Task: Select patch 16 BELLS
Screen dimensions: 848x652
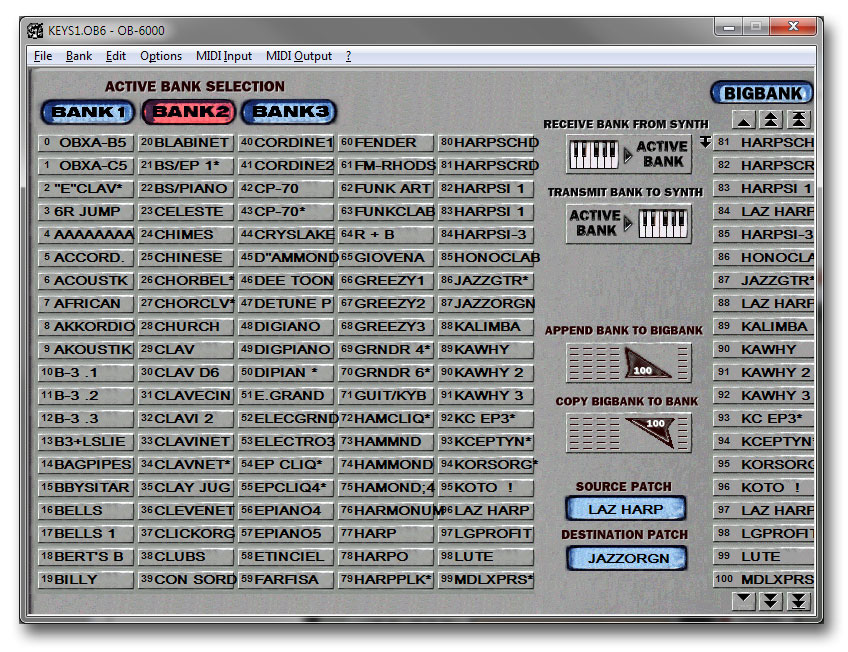Action: (85, 510)
